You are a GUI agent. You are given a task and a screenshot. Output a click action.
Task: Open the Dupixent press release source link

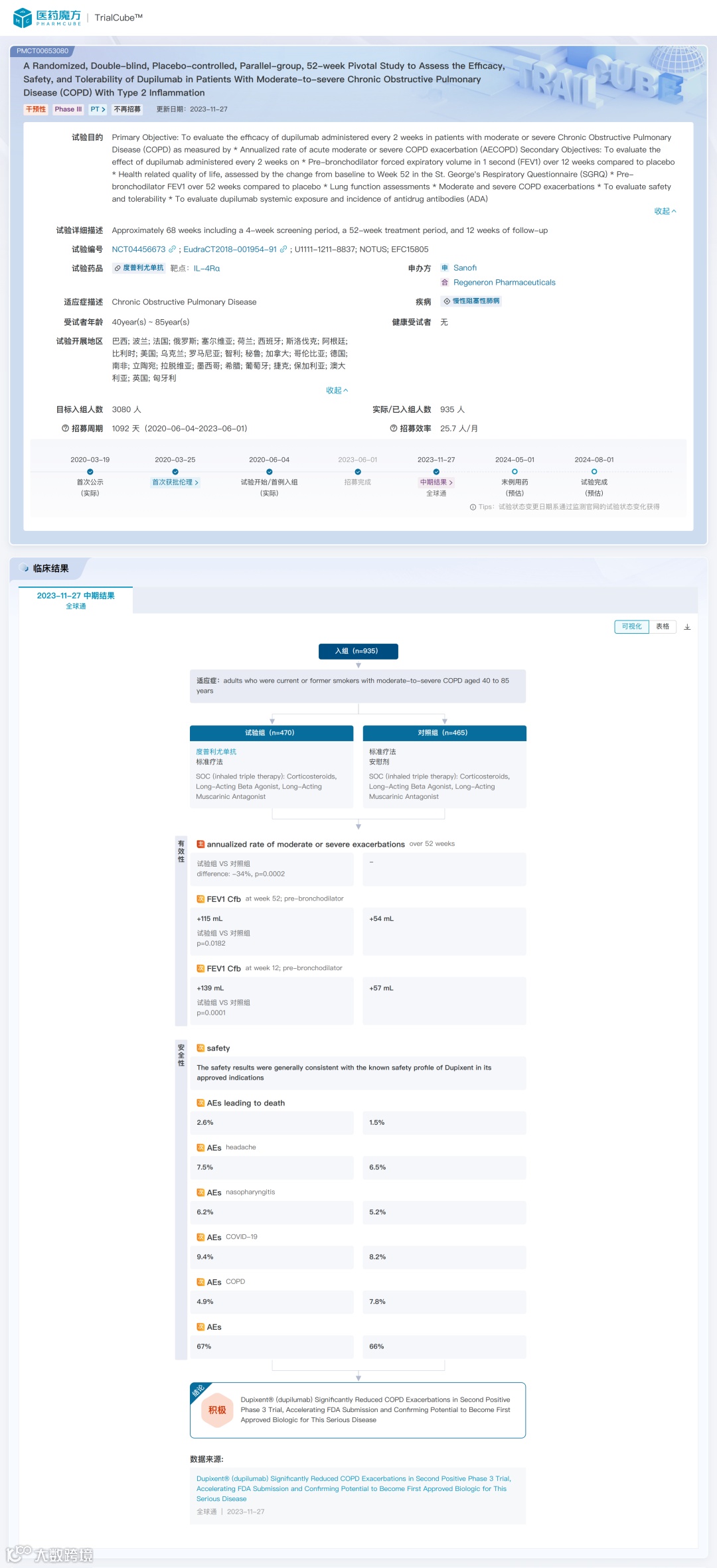353,1488
